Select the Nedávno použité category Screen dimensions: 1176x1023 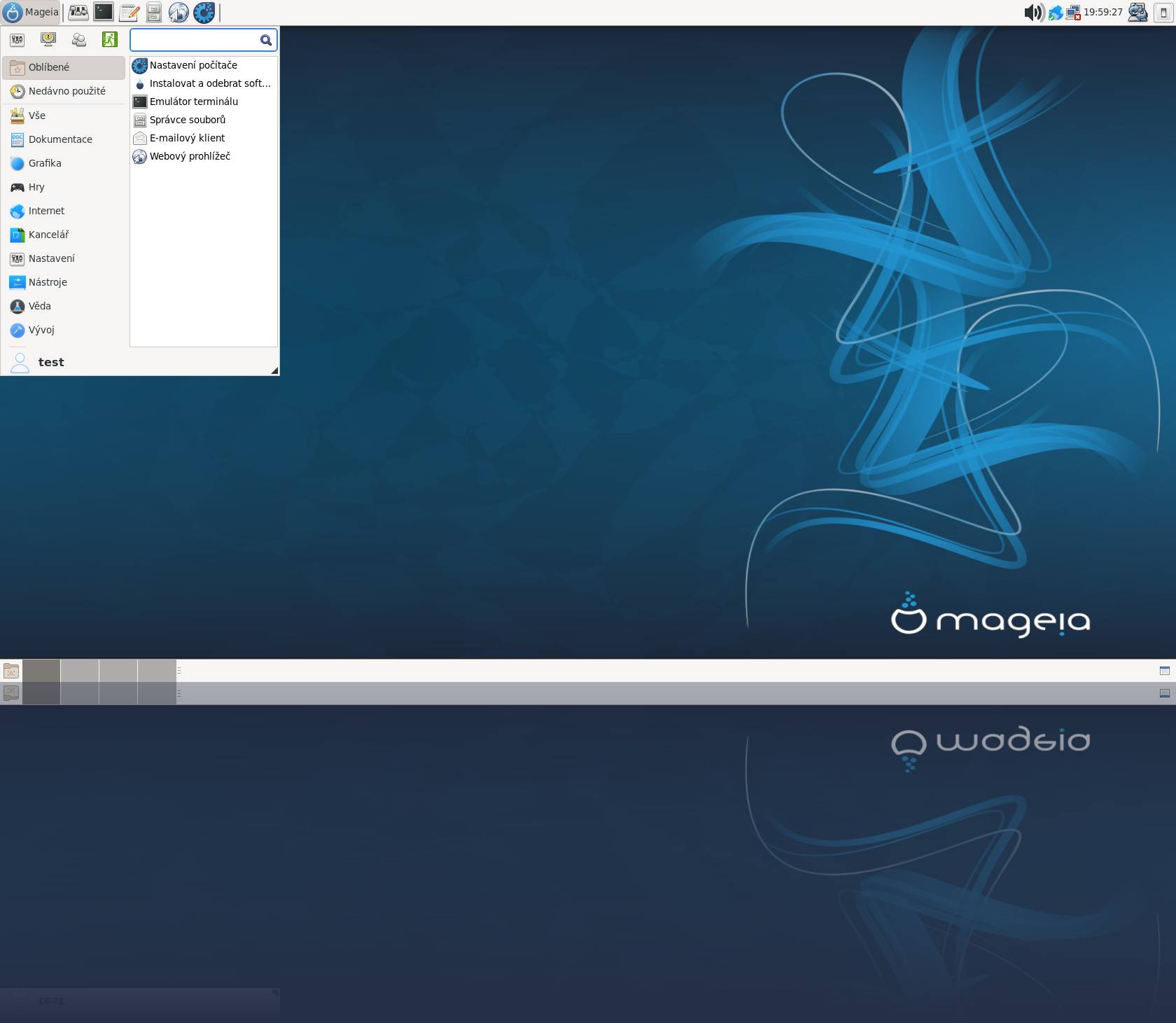64,91
